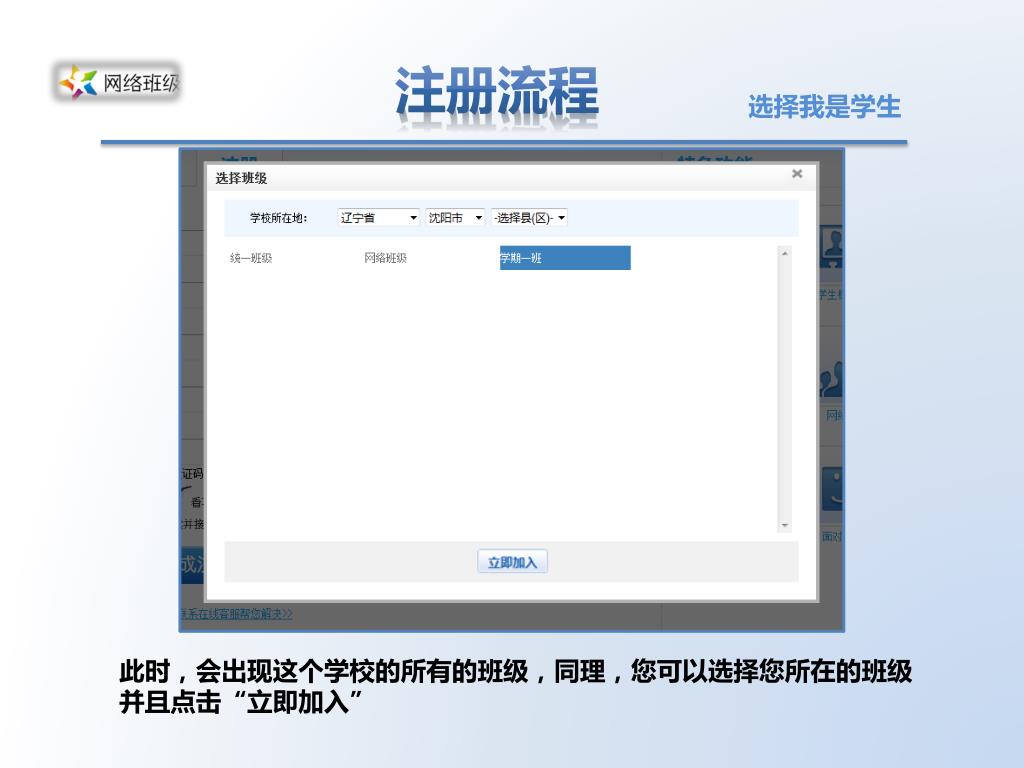The height and width of the screenshot is (768, 1024).
Task: Select the highlighted class 学期一班
Action: [565, 258]
